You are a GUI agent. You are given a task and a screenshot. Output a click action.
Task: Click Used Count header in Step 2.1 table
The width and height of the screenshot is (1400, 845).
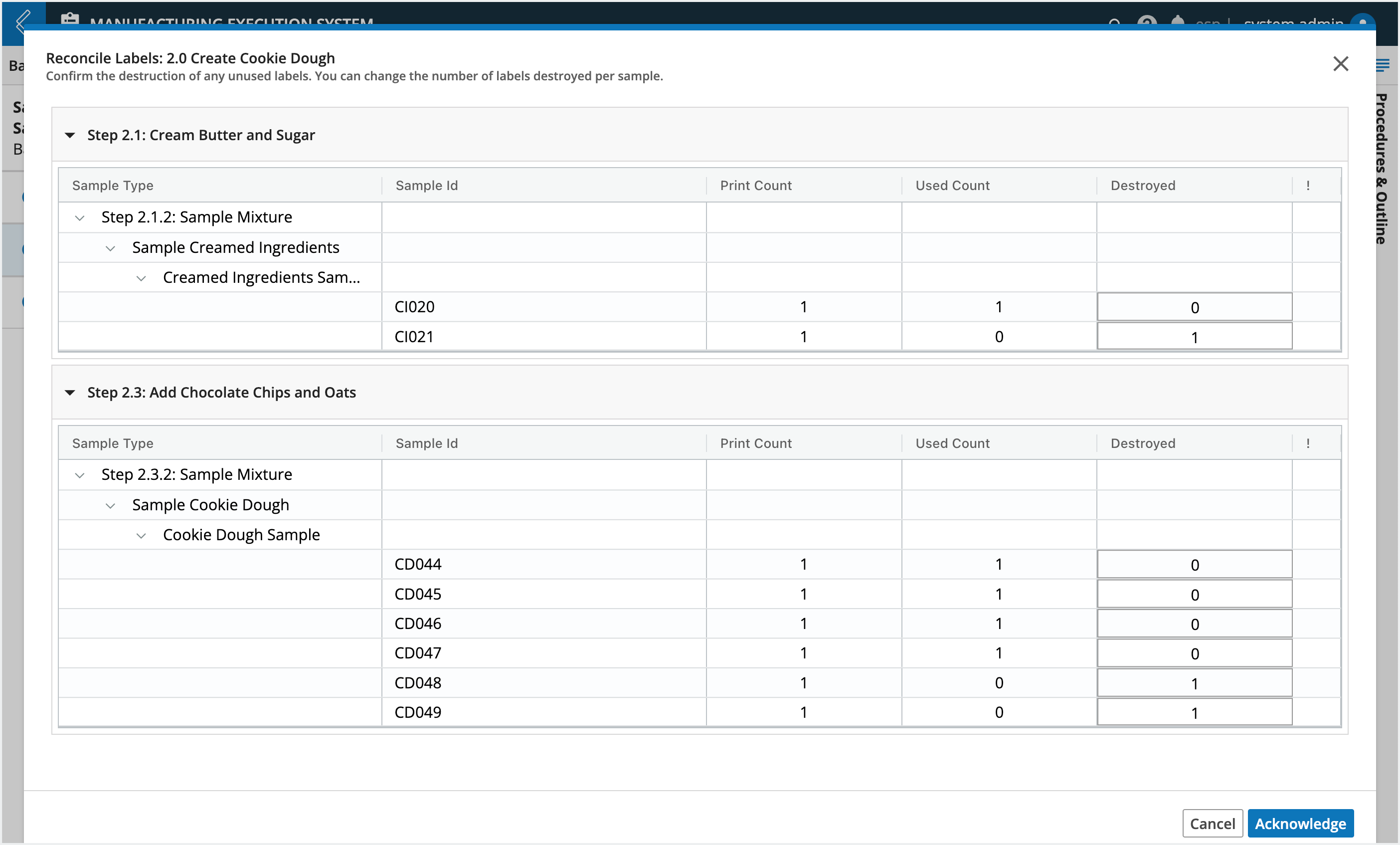click(952, 186)
